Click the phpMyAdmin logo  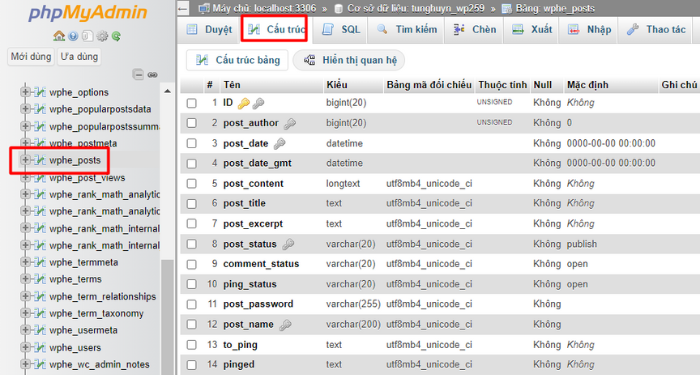click(88, 12)
